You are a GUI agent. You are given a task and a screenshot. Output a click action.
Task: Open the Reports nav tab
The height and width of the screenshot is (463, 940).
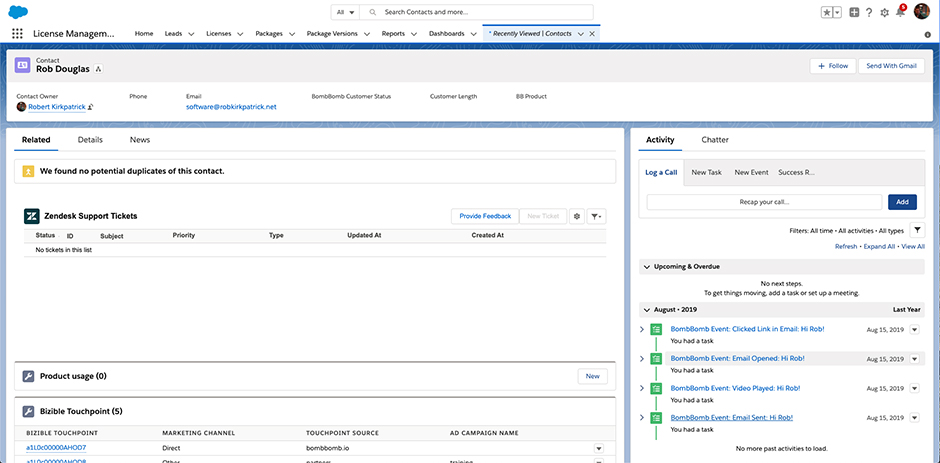[393, 34]
